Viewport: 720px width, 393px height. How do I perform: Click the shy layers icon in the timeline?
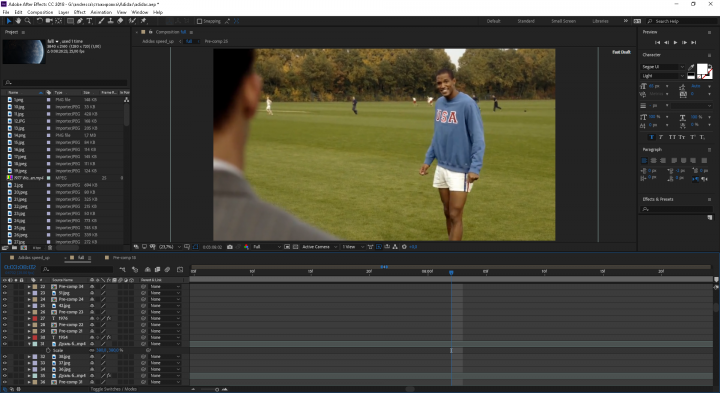tap(147, 269)
